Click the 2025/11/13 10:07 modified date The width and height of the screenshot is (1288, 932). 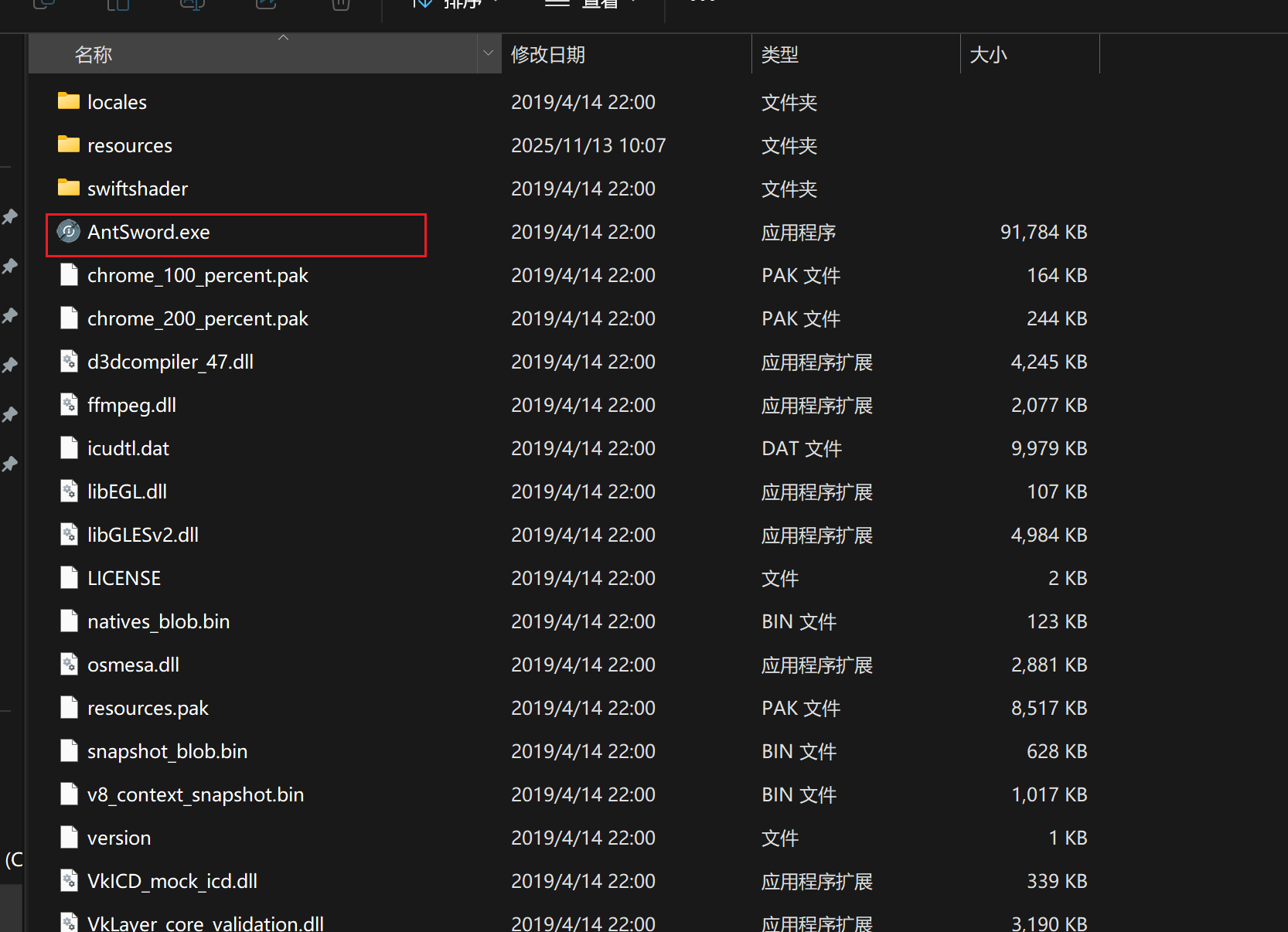(588, 145)
